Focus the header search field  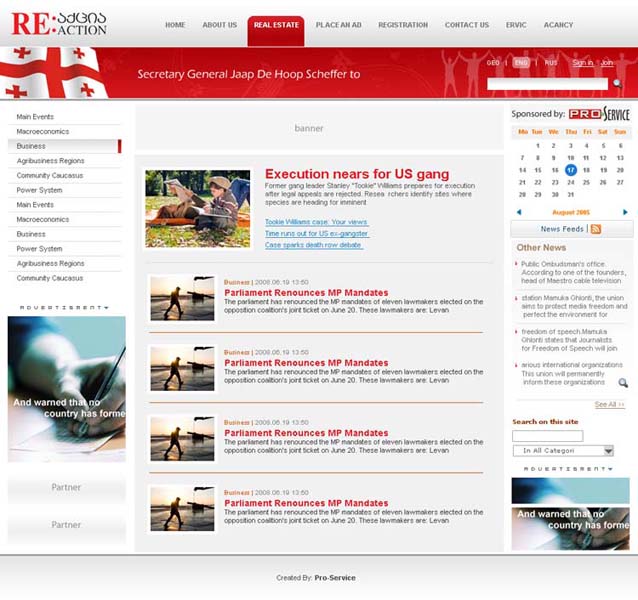[547, 84]
